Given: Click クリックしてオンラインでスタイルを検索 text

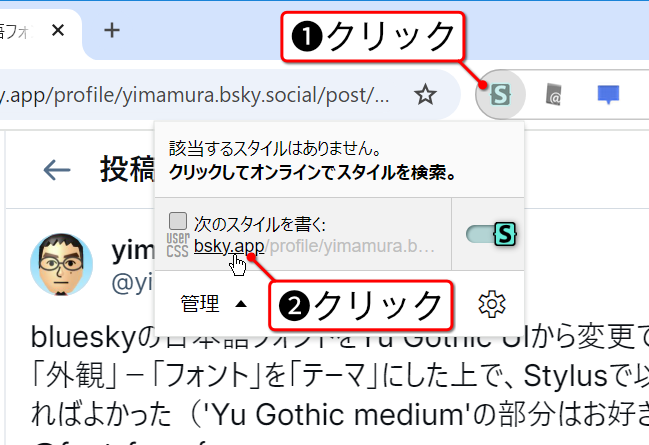Looking at the screenshot, I should coord(312,172).
